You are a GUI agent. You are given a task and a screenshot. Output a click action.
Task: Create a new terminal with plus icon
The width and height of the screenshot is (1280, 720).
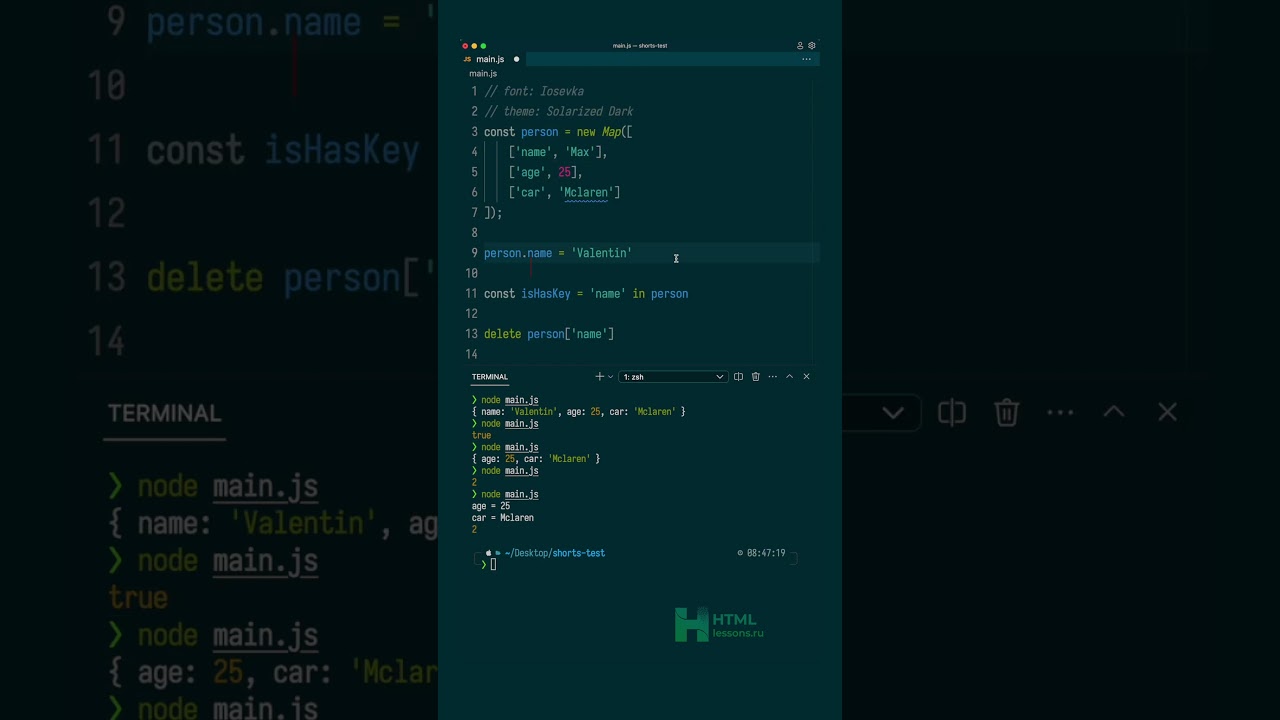pos(599,377)
